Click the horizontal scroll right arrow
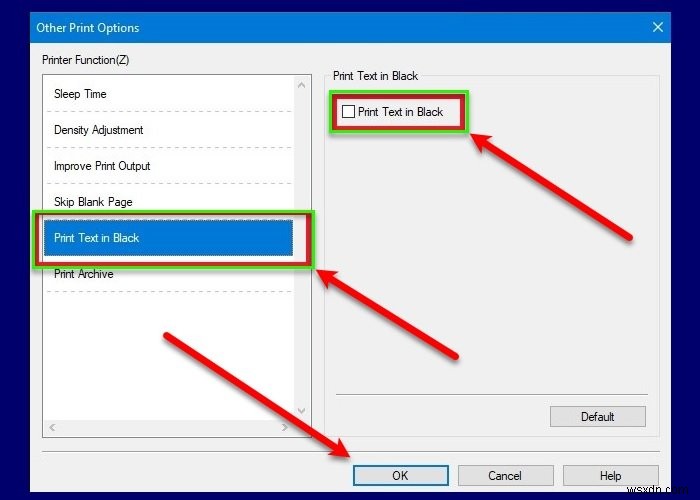The image size is (700, 500). pos(284,427)
